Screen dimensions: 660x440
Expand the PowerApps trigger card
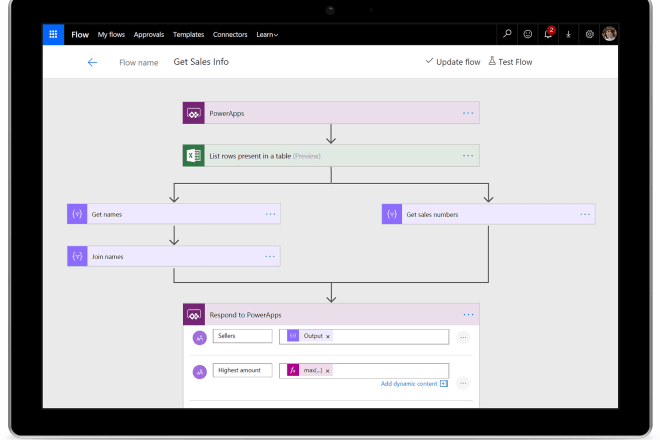pyautogui.click(x=331, y=113)
